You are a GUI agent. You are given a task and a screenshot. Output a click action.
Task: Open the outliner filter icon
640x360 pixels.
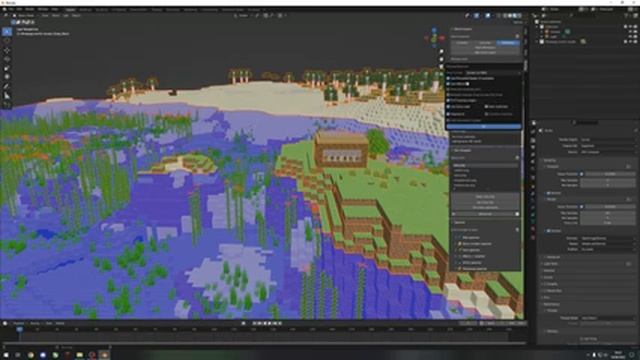coord(627,16)
